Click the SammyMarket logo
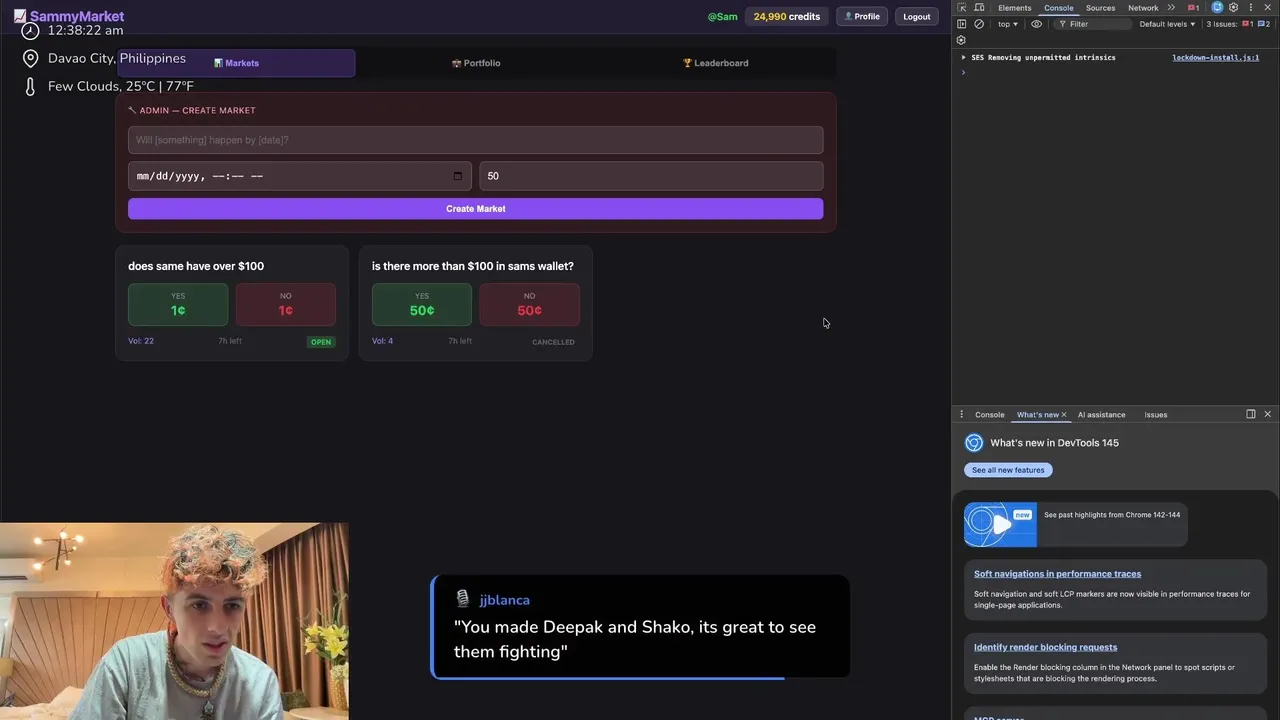 pyautogui.click(x=69, y=16)
